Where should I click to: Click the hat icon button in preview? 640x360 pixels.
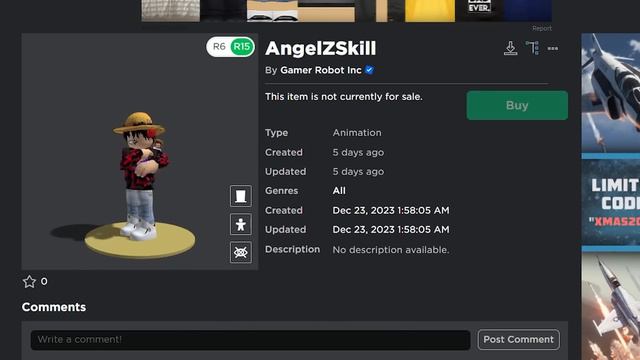coord(241,196)
